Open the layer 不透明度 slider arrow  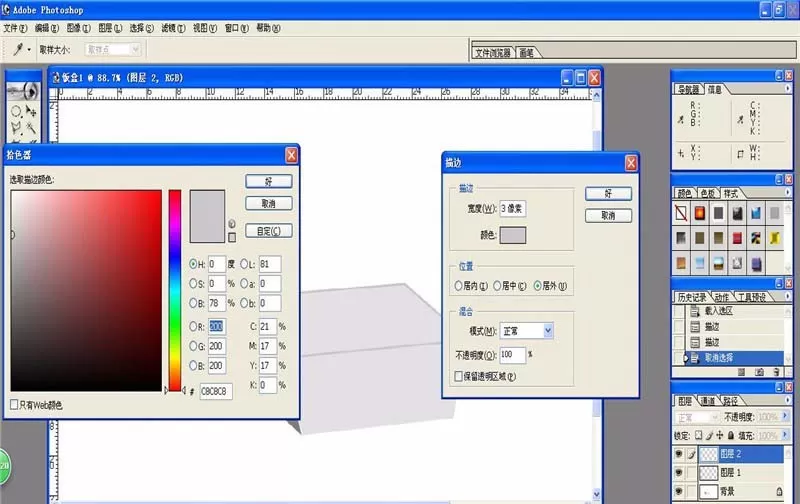click(x=785, y=417)
